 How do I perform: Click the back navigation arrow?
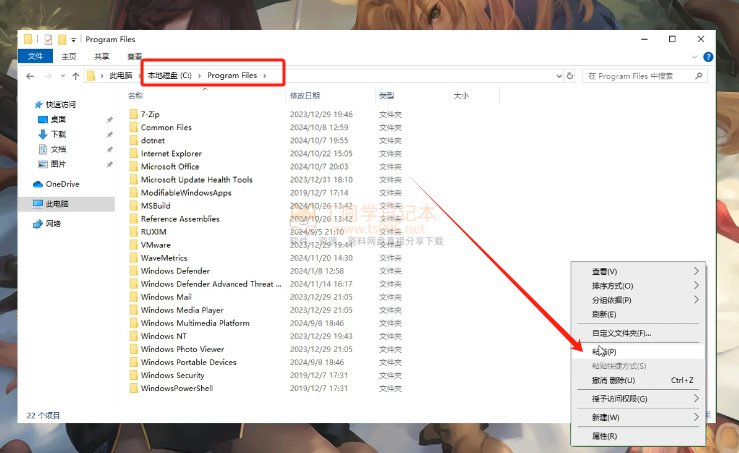click(30, 76)
